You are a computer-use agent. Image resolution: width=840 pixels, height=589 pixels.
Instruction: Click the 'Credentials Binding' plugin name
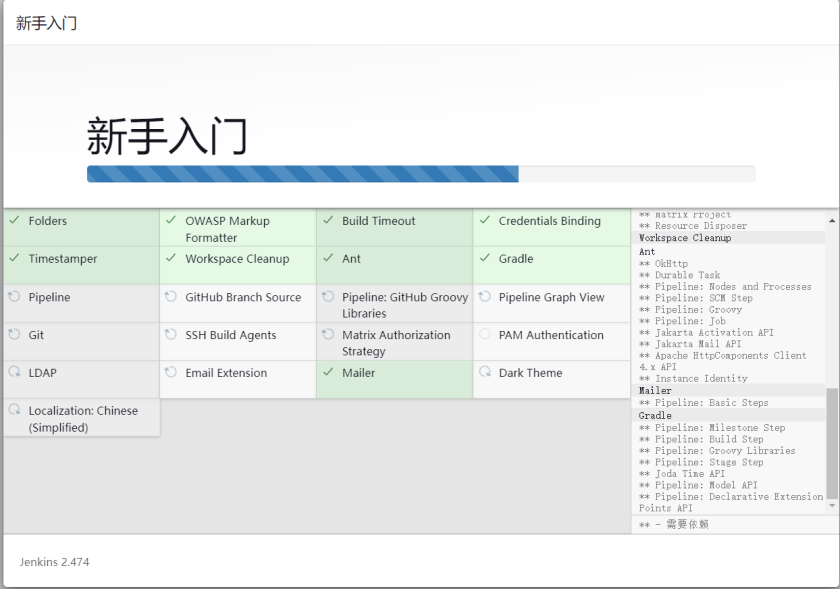(550, 221)
